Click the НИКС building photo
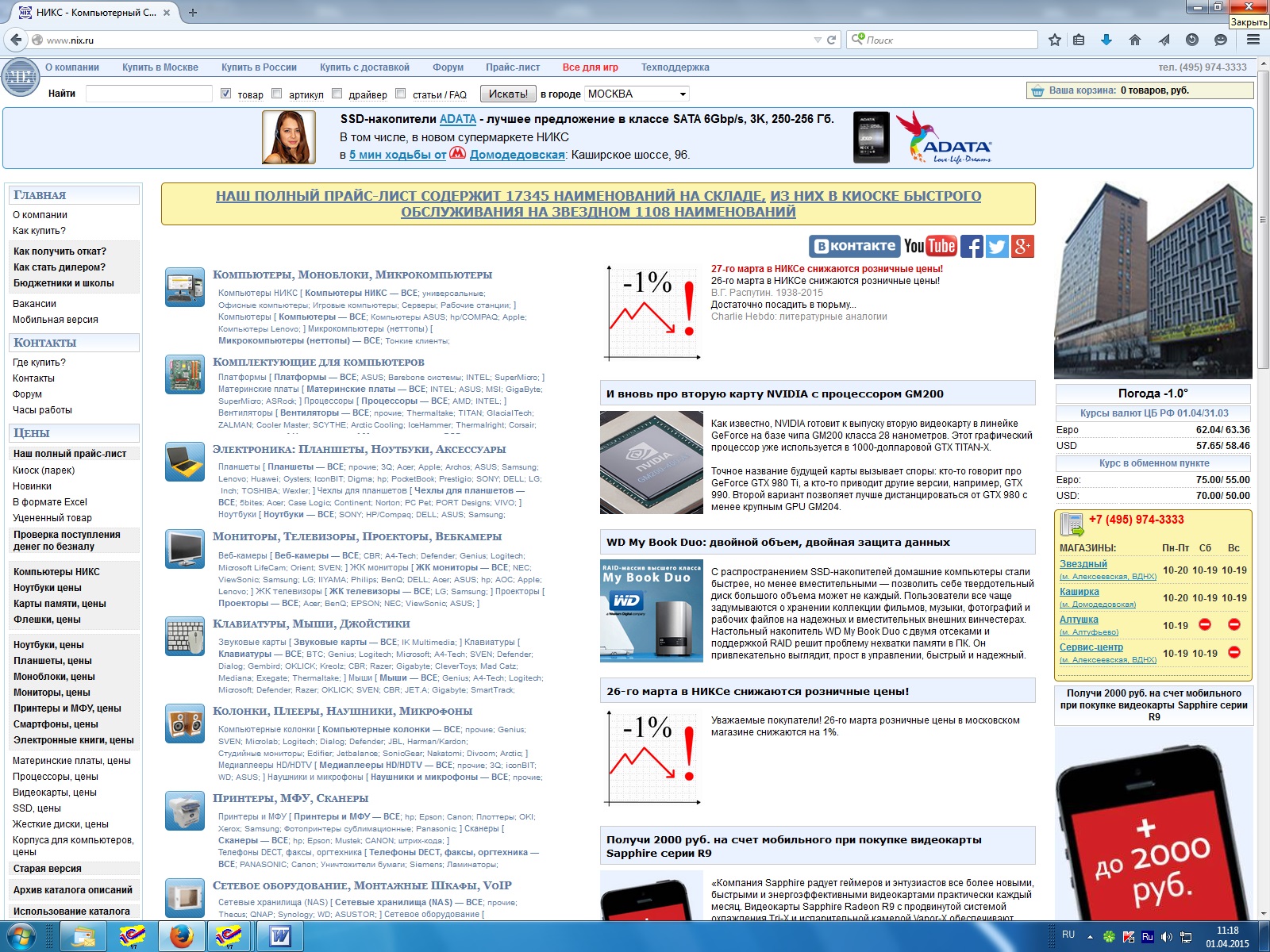Viewport: 1270px width, 952px height. pyautogui.click(x=1153, y=281)
